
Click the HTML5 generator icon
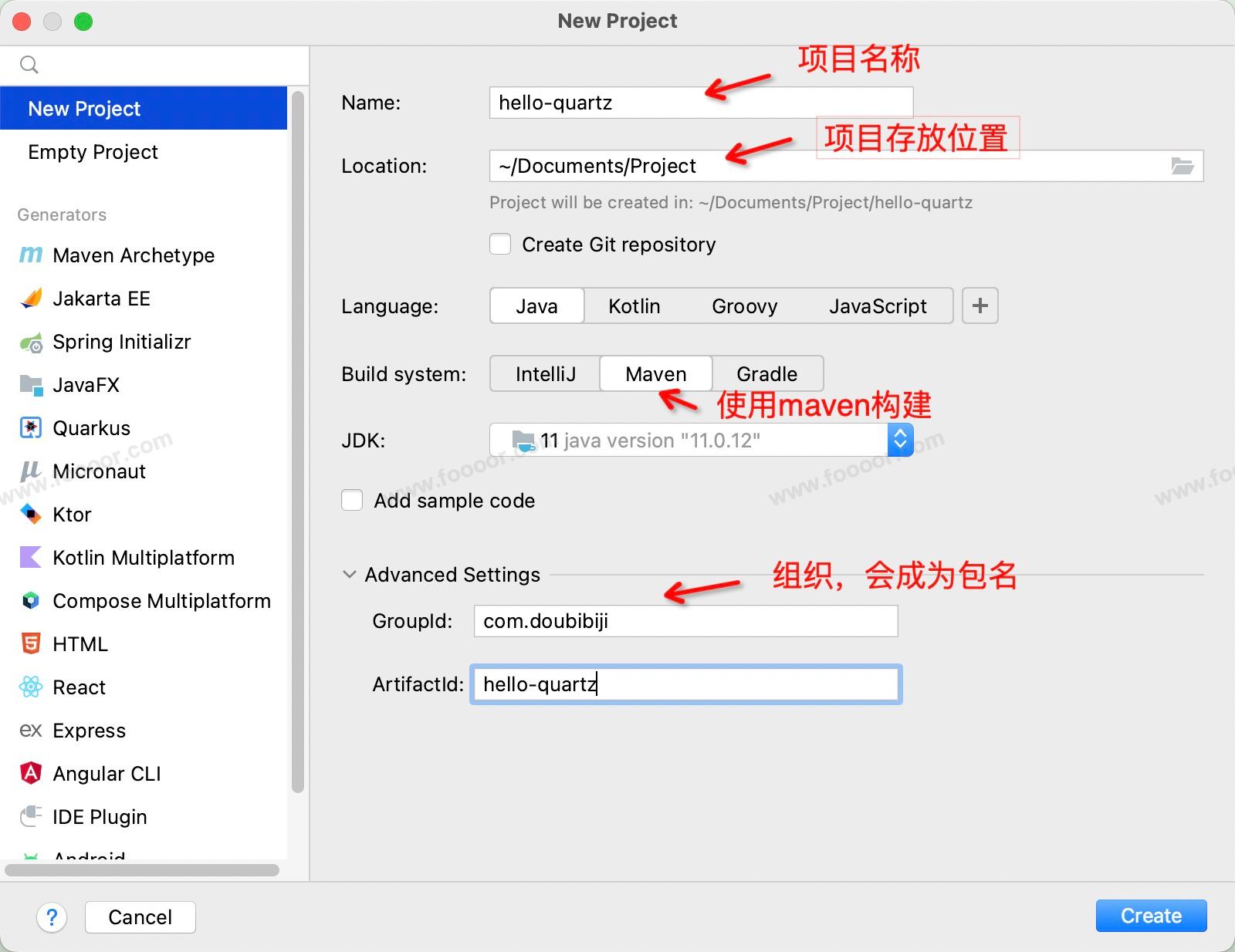[31, 643]
